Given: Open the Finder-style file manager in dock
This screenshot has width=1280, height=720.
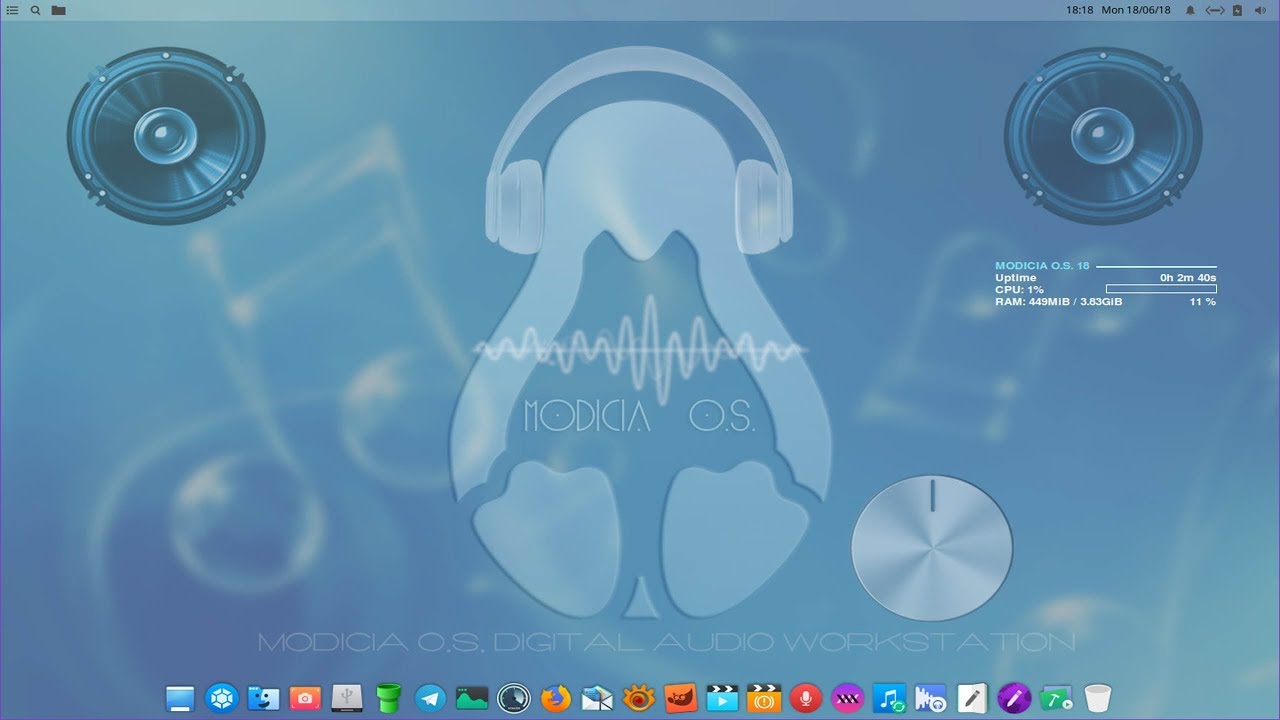Looking at the screenshot, I should point(263,698).
